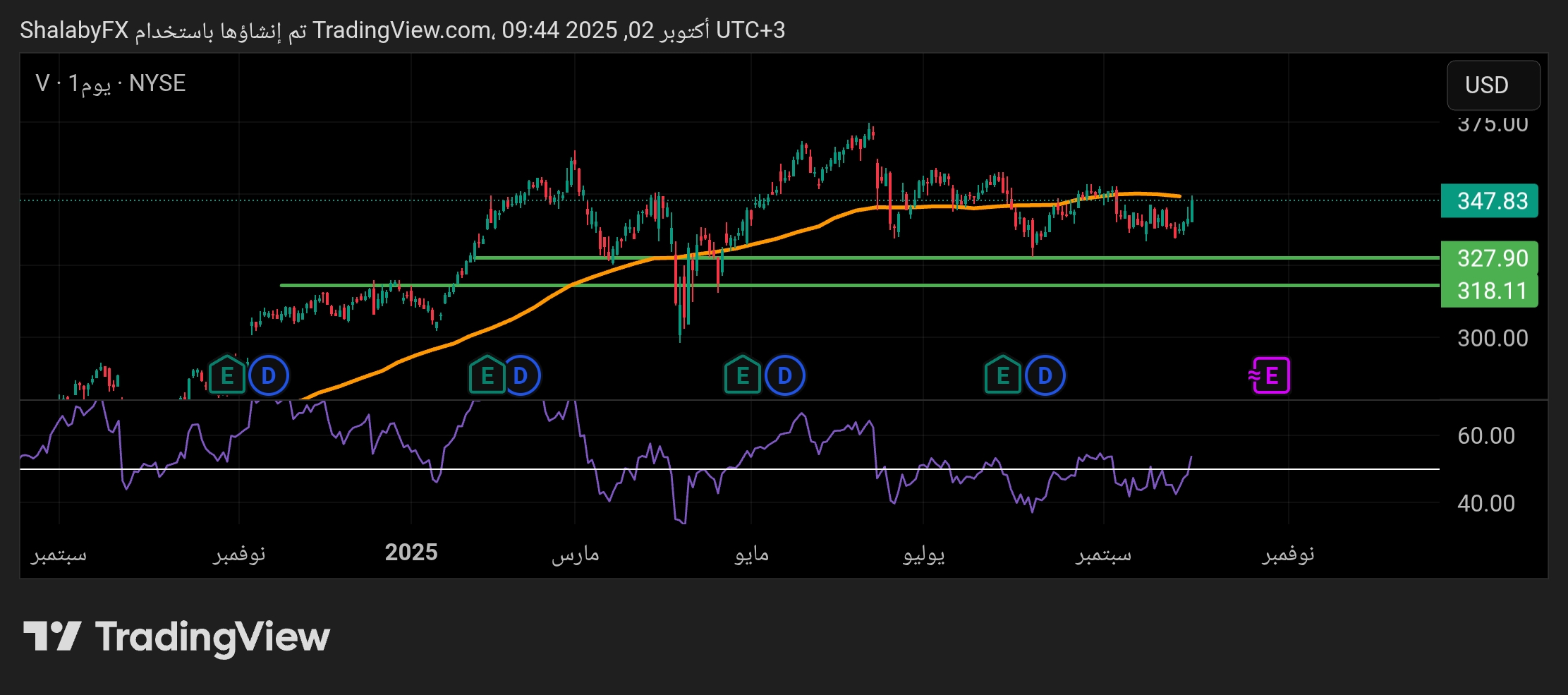Image resolution: width=1568 pixels, height=695 pixels.
Task: Select the latest blue dividend D marker
Action: tap(1045, 375)
